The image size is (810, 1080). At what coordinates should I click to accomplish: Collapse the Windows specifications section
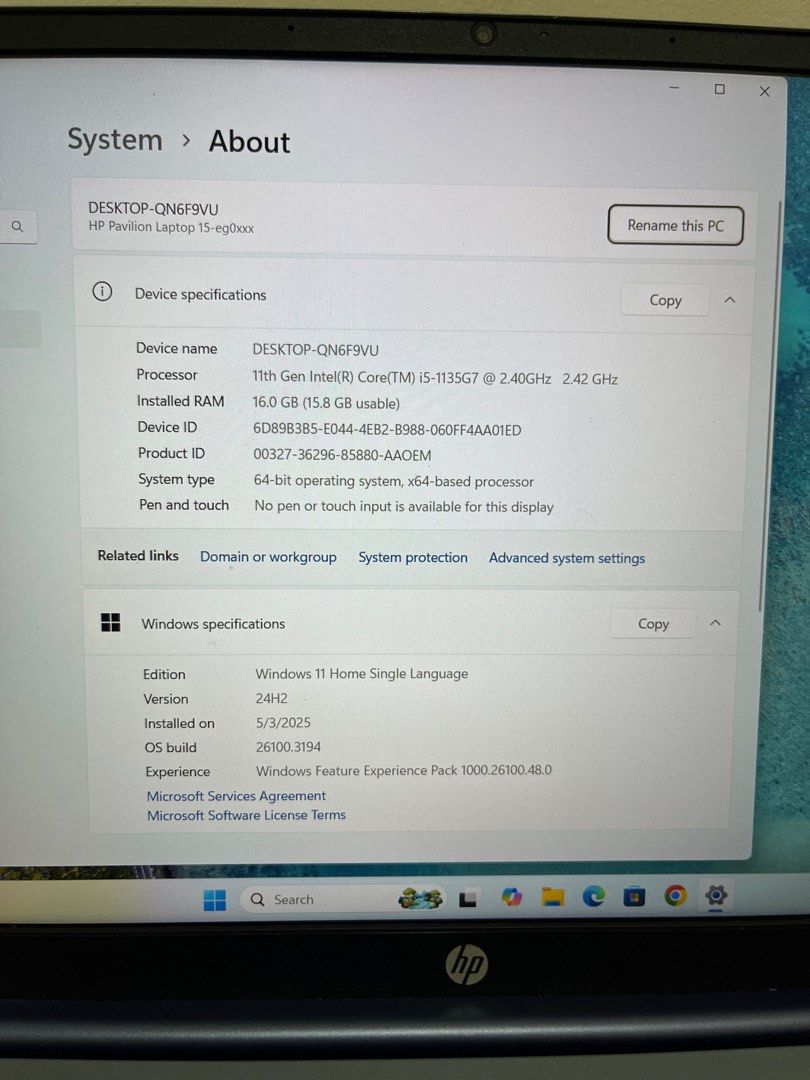pyautogui.click(x=715, y=622)
